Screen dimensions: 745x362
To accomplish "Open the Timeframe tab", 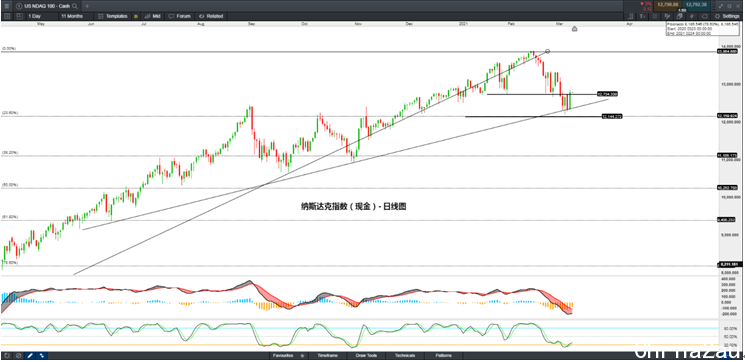I will 327,355.
